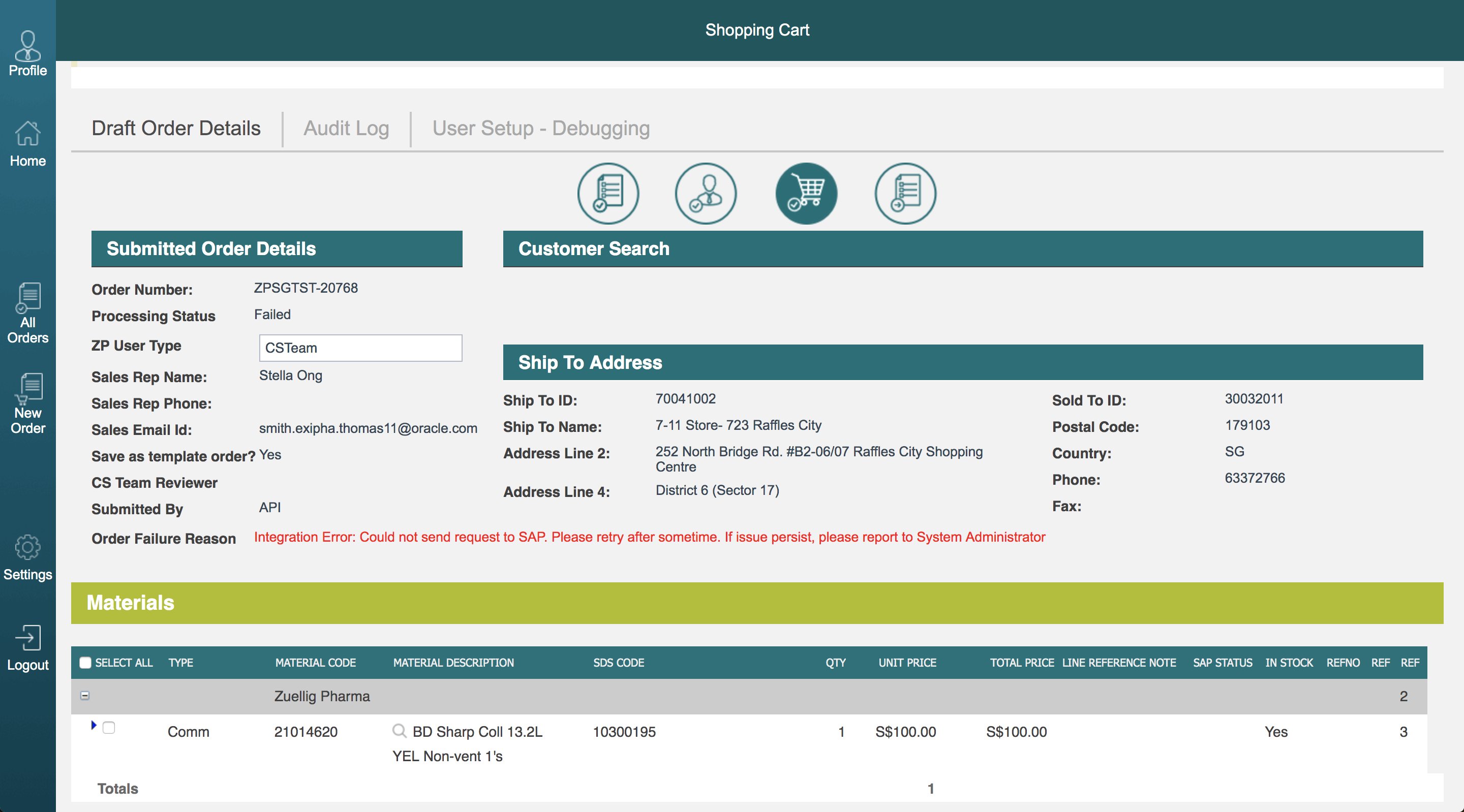Select the shopping cart step icon
The image size is (1464, 812).
click(806, 193)
